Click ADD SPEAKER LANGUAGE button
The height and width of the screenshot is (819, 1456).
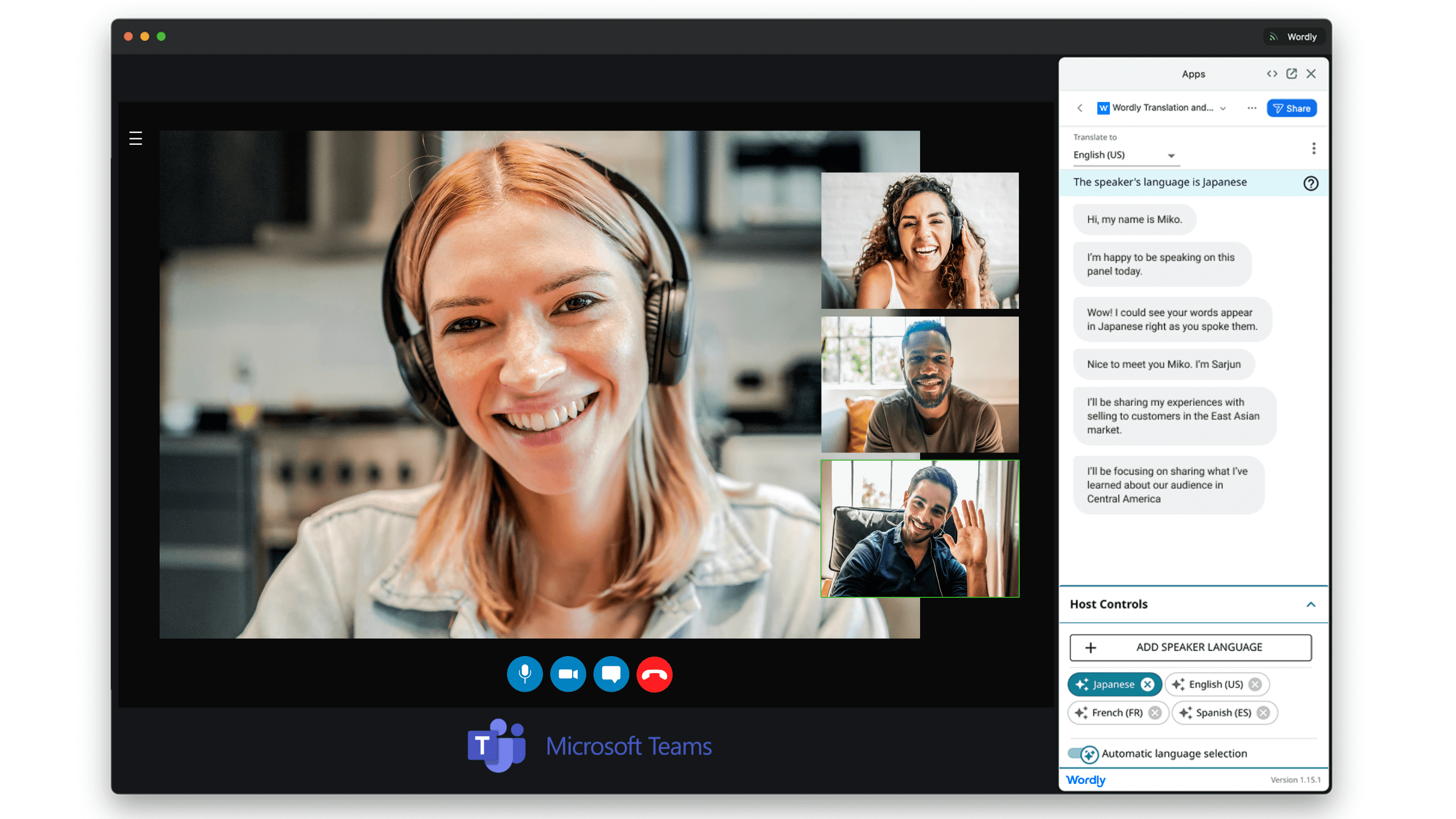[x=1190, y=647]
